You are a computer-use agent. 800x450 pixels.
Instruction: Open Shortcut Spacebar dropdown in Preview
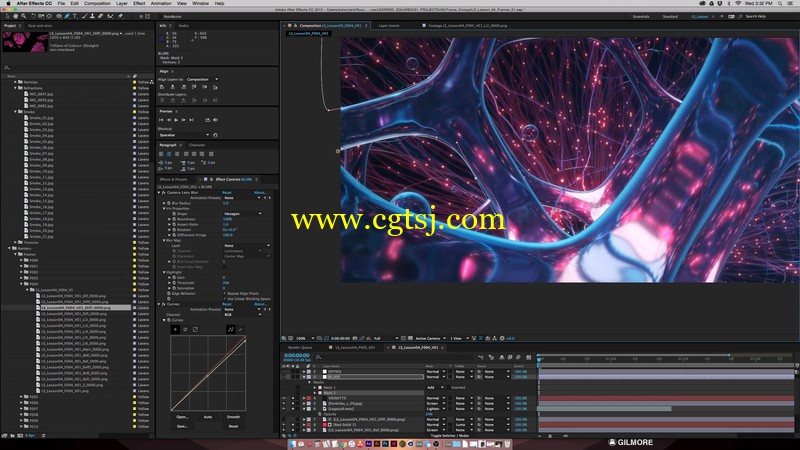[185, 135]
